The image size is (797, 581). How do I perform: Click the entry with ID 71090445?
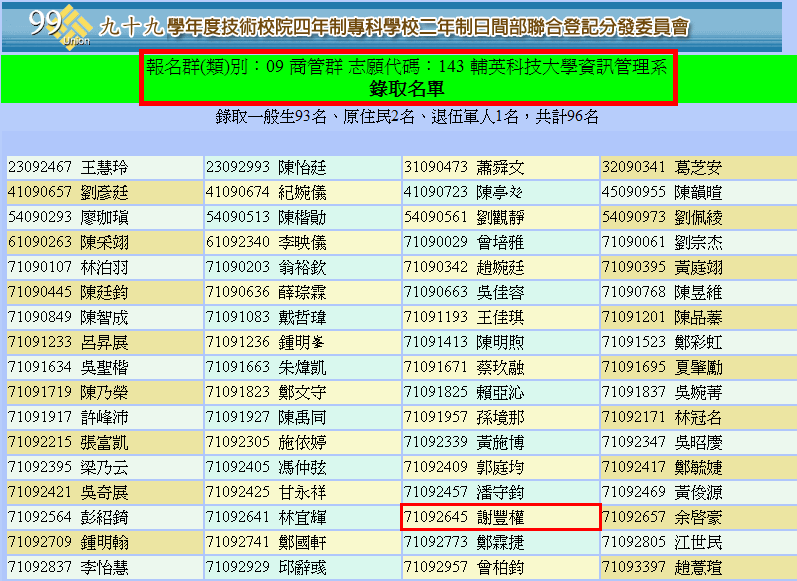105,292
